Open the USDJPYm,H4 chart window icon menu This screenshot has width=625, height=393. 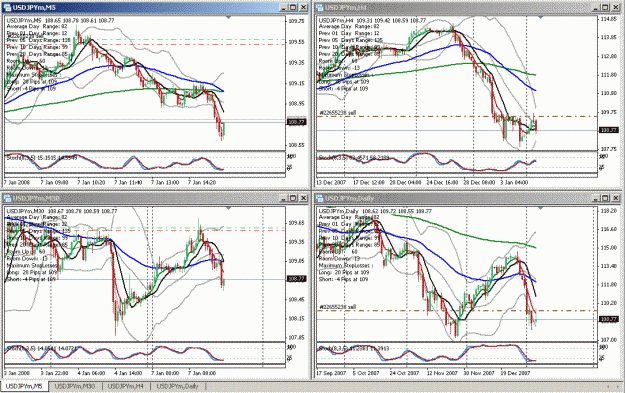pos(319,7)
